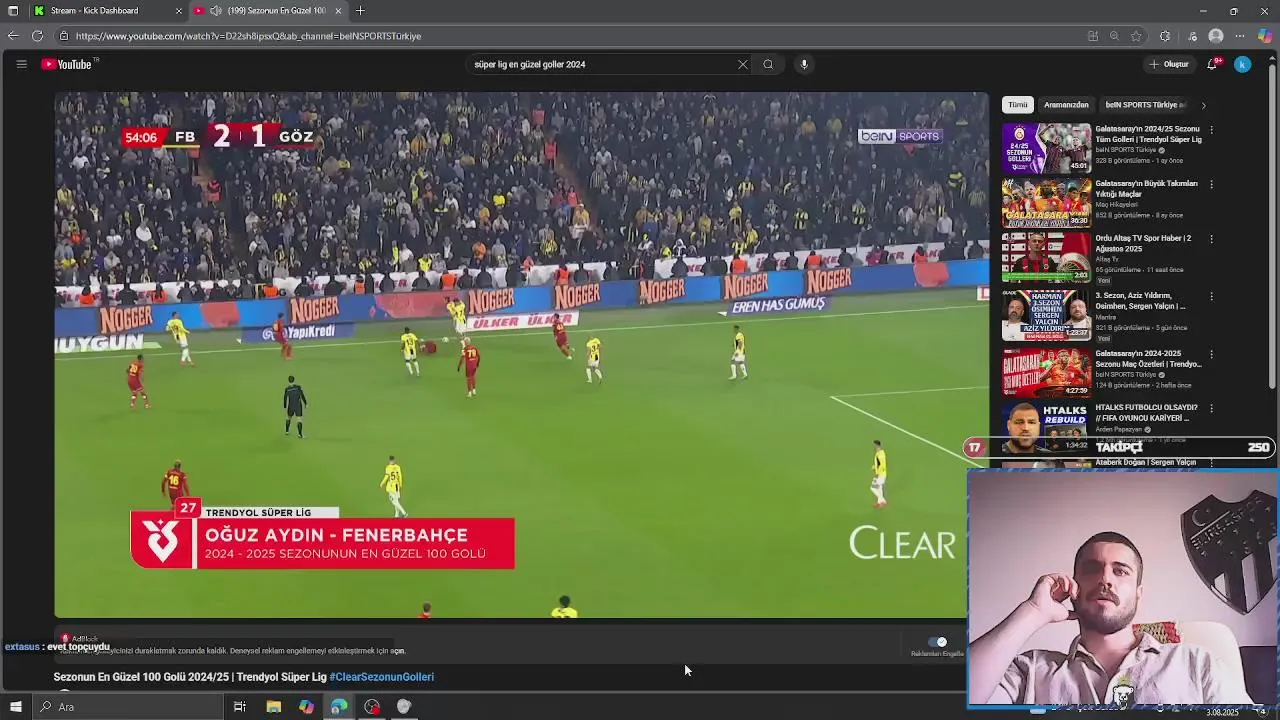Expand more filter chips with the arrow

click(x=1203, y=105)
